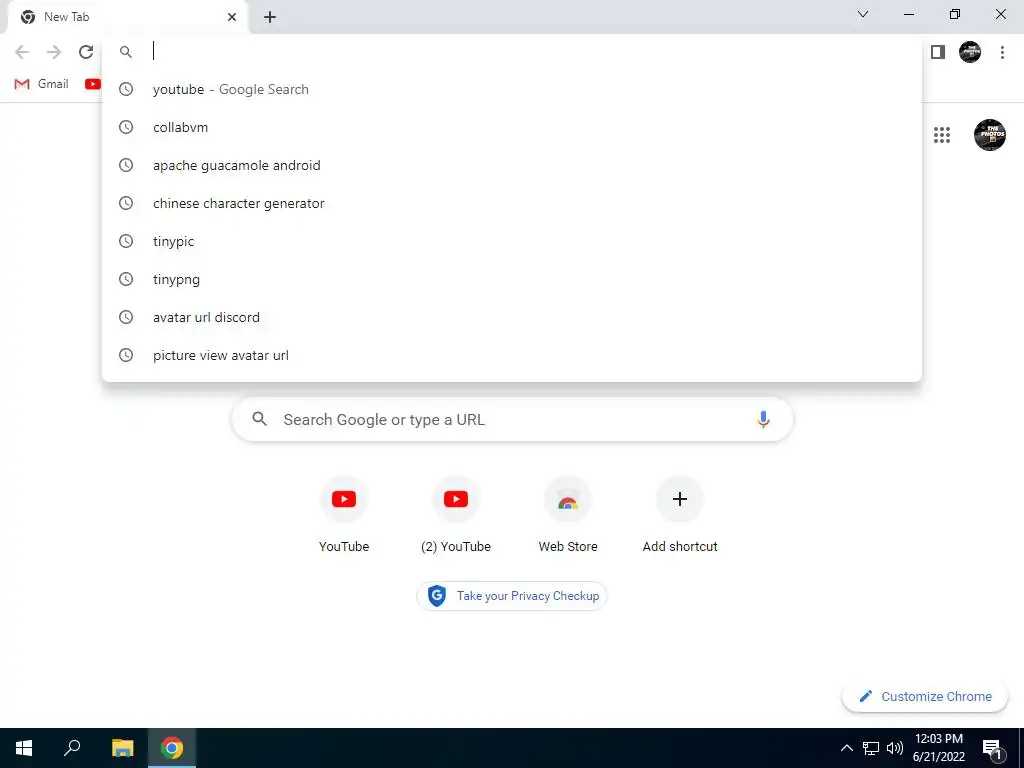Click the clock icon beside 'tinypic'
Viewport: 1024px width, 768px height.
pos(126,241)
